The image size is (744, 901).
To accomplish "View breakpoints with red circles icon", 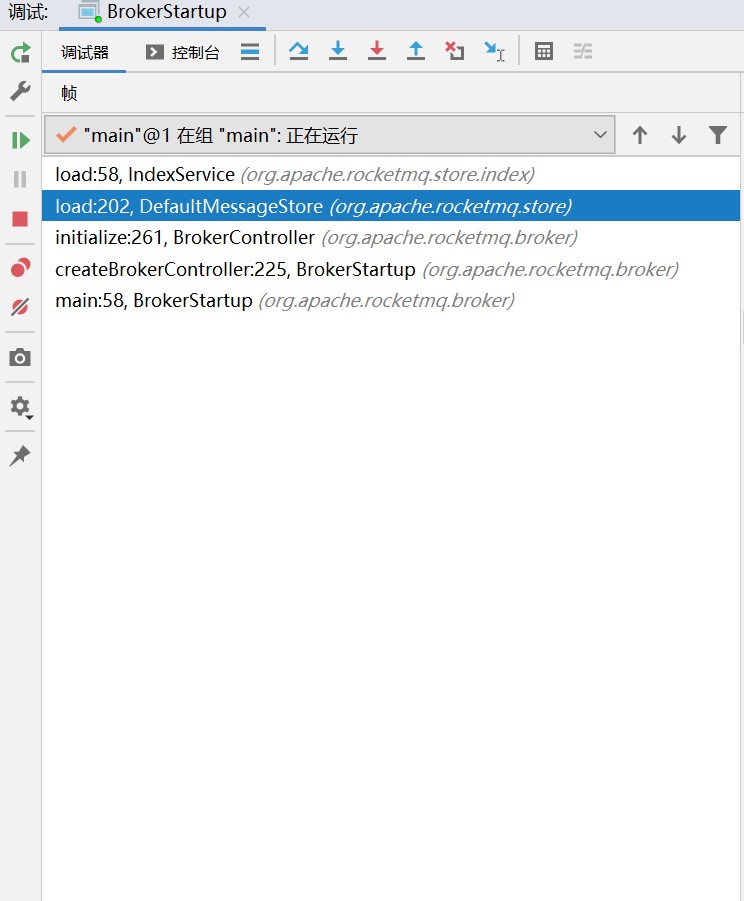I will pos(20,268).
